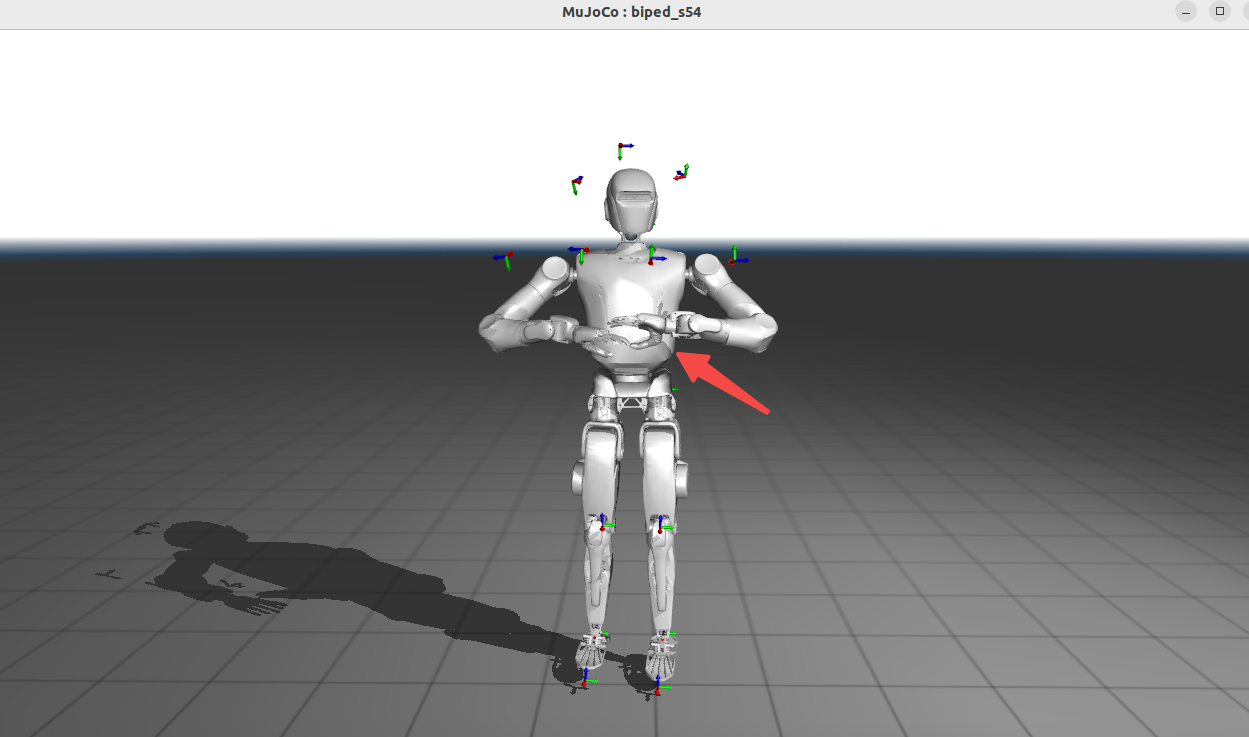Maximize the MuJoCo viewer window
The image size is (1249, 737).
click(x=1219, y=12)
